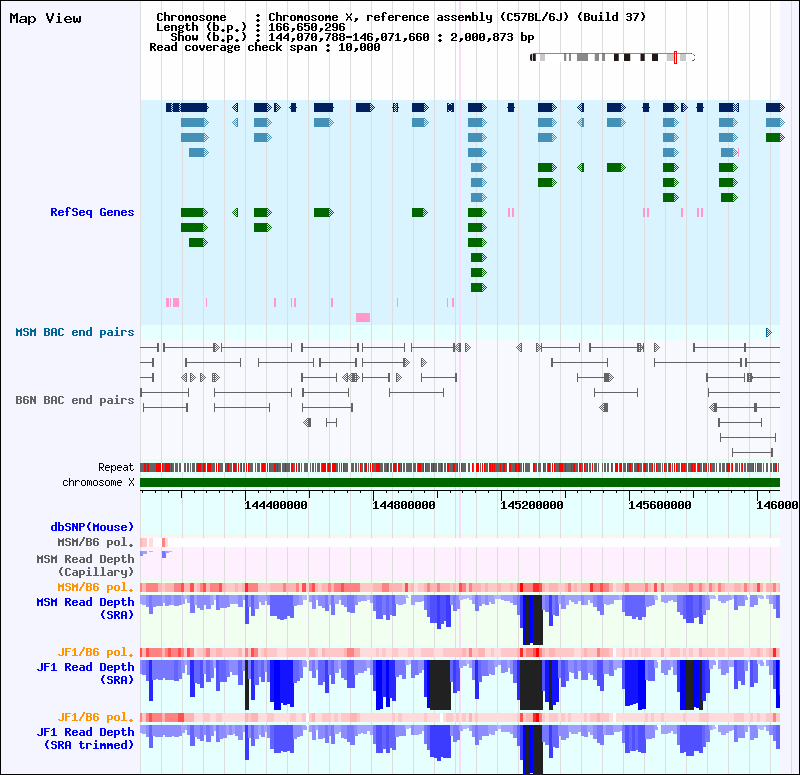
Task: Click the MSM Read Depth (Capillary) label
Action: coord(85,565)
